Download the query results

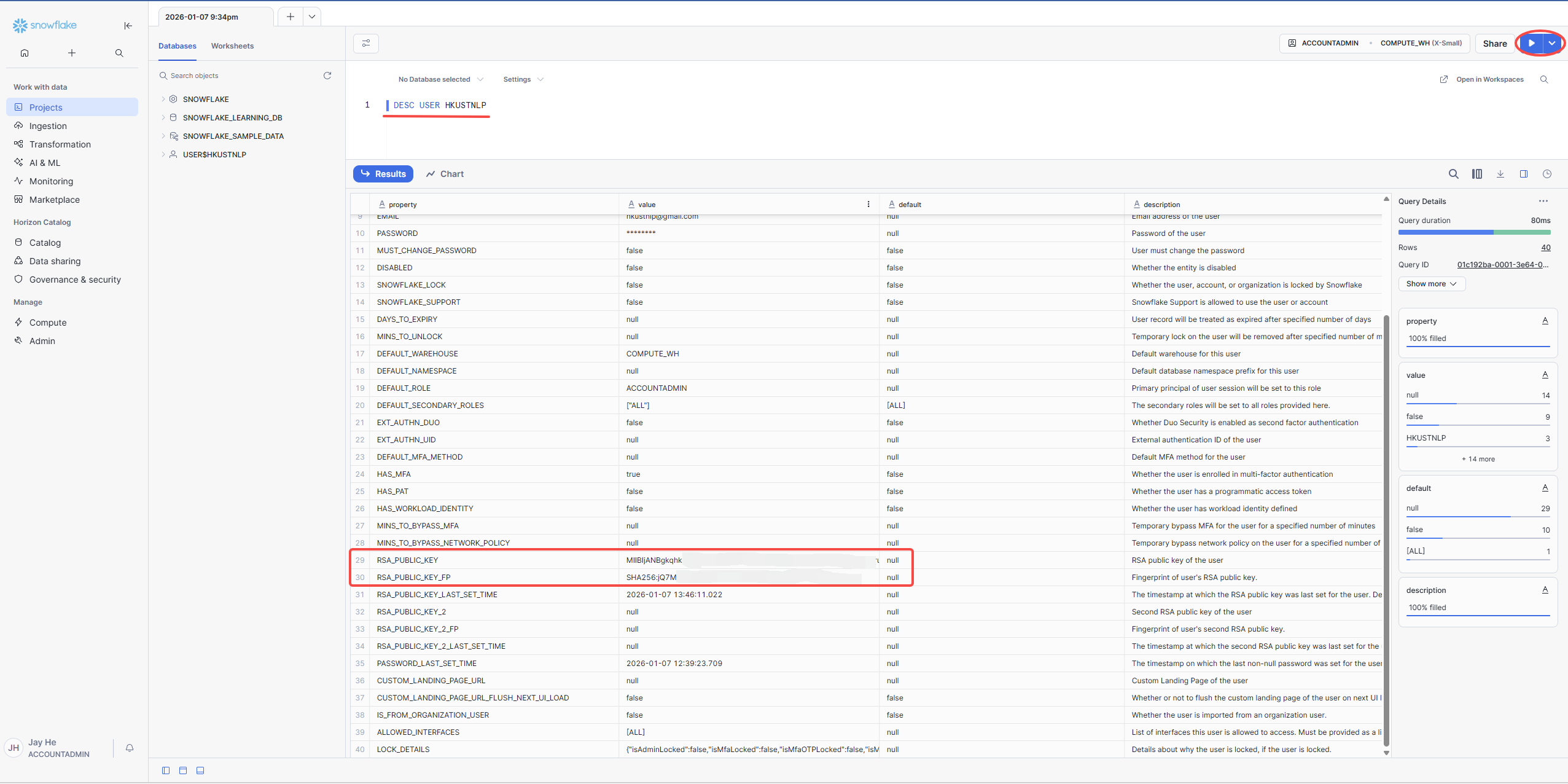(x=1500, y=174)
